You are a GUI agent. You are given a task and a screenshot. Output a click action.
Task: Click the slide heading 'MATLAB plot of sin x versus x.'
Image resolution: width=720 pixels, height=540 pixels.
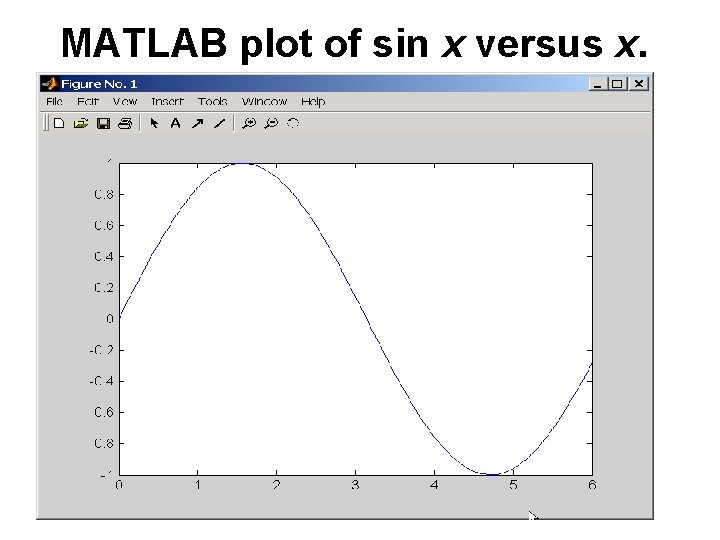(x=354, y=44)
